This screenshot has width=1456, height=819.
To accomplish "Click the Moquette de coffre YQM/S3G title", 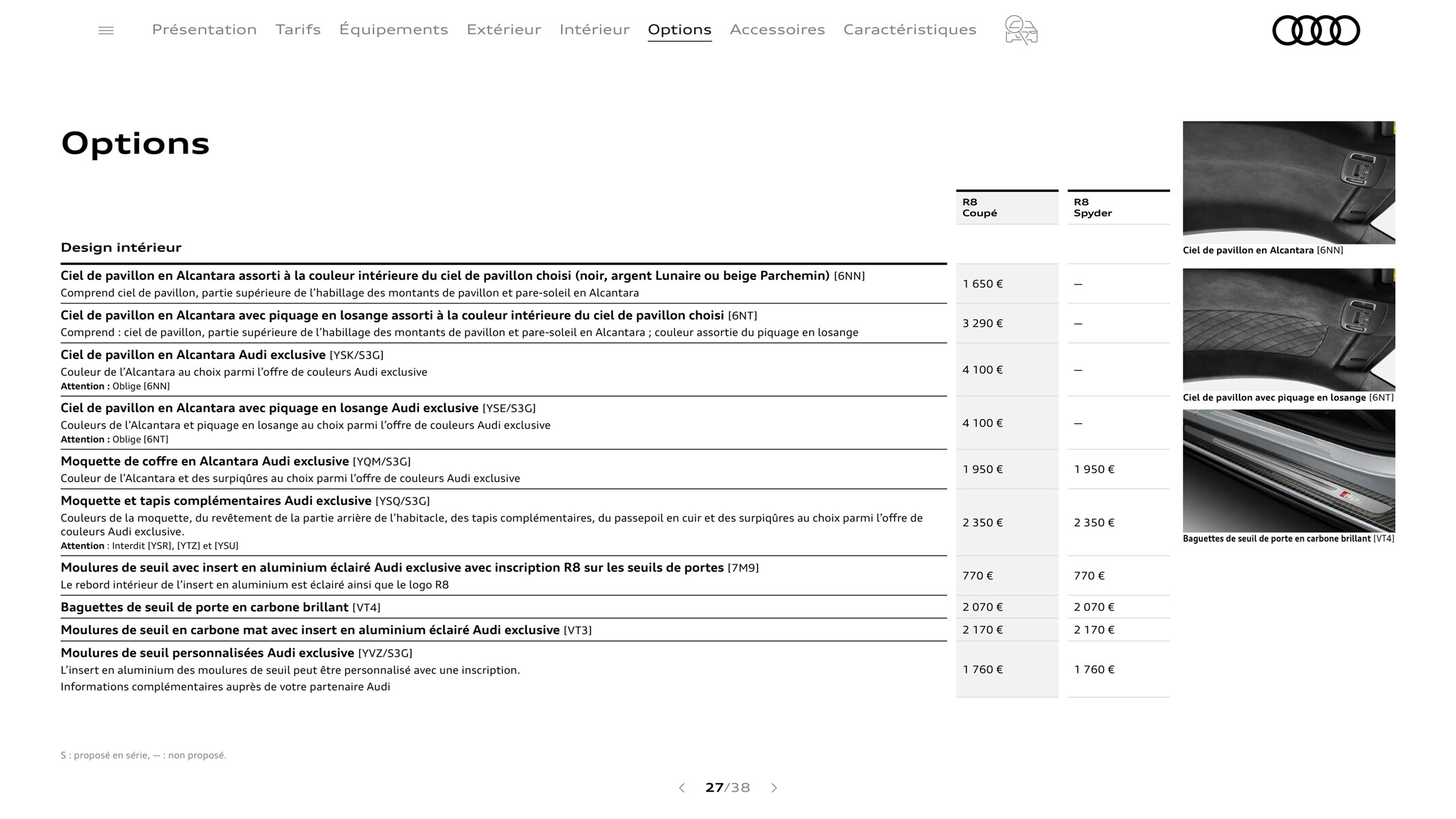I will click(235, 461).
